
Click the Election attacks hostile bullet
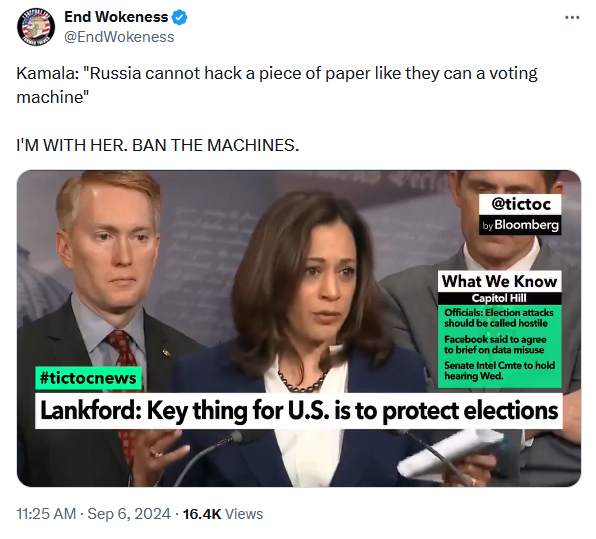click(499, 318)
